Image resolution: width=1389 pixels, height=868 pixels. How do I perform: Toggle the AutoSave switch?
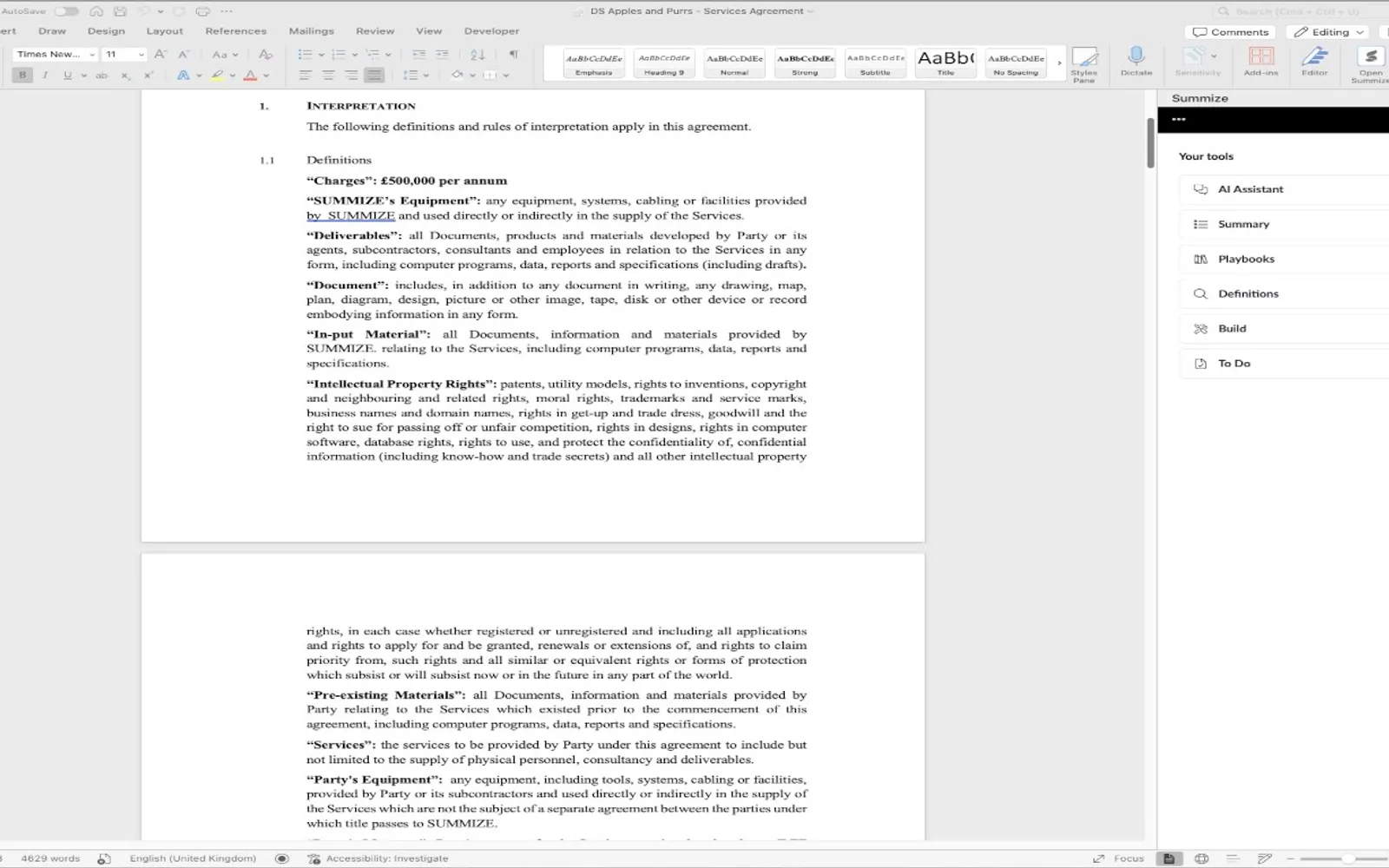tap(66, 11)
